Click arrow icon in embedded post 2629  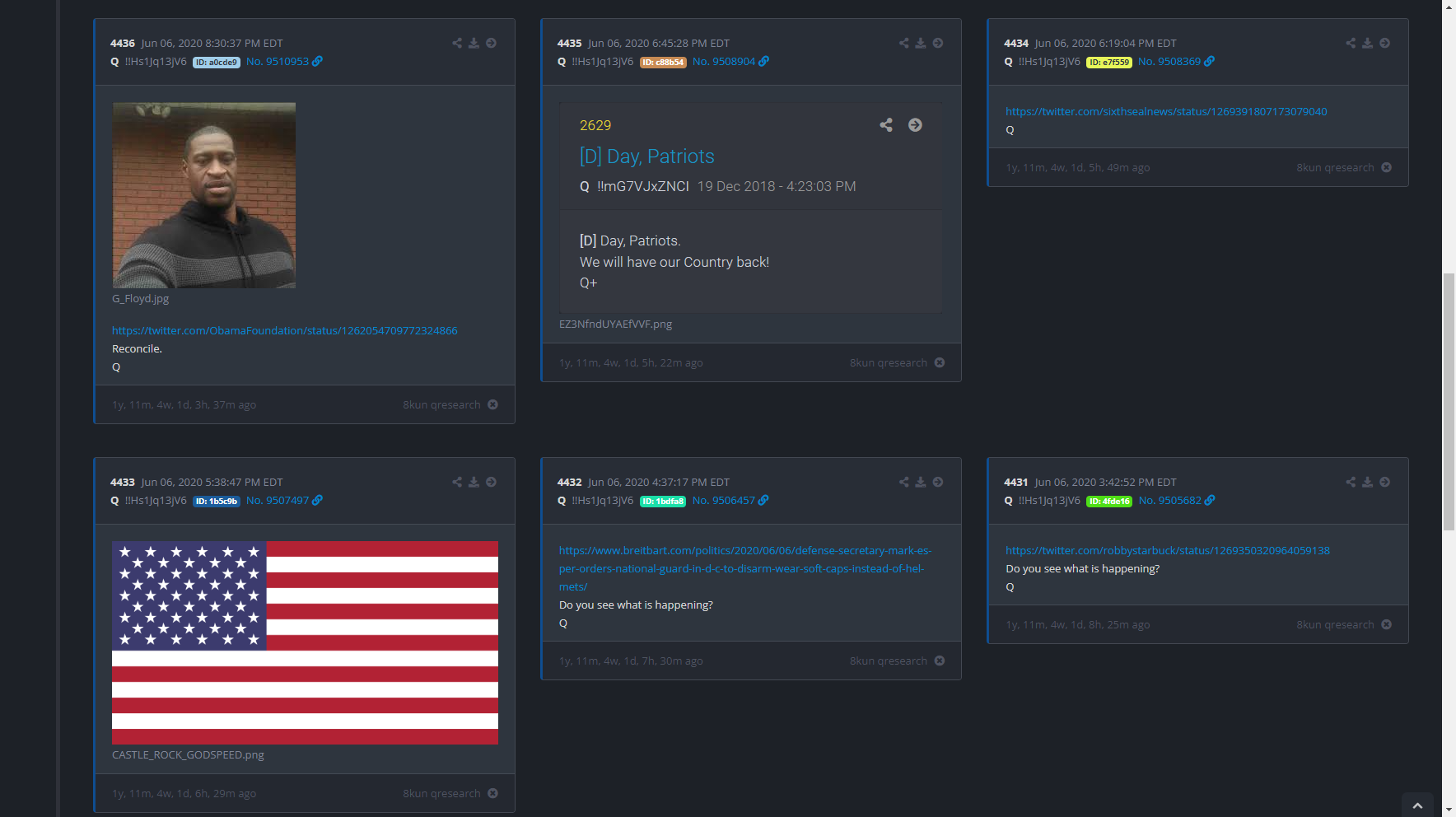pyautogui.click(x=915, y=125)
